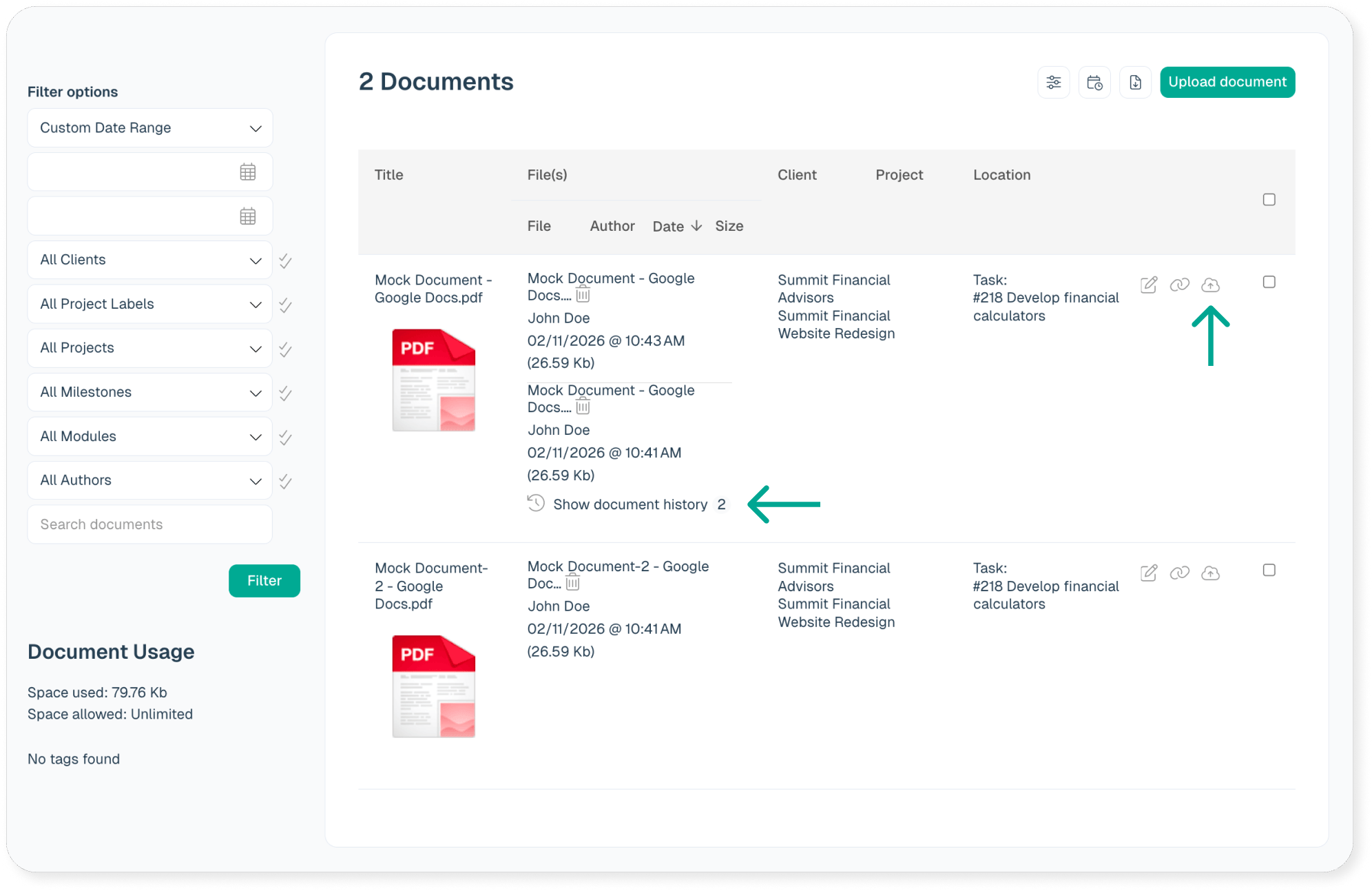Tick the select-all checkbox in table header
The width and height of the screenshot is (1372, 891).
click(x=1269, y=200)
